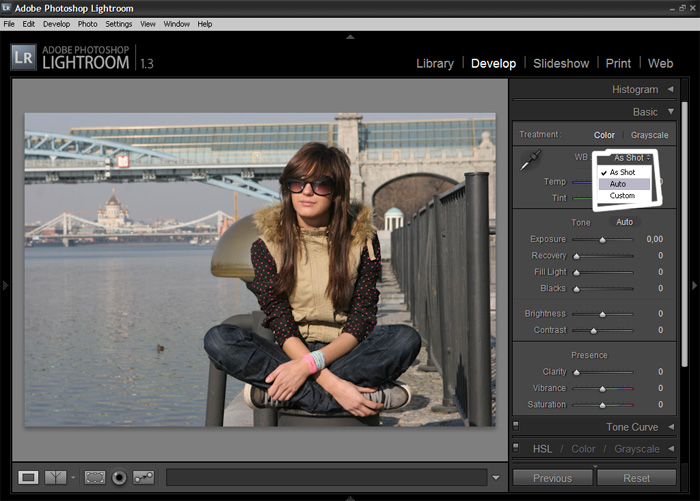Set treatment to Color
The width and height of the screenshot is (700, 501).
[604, 135]
